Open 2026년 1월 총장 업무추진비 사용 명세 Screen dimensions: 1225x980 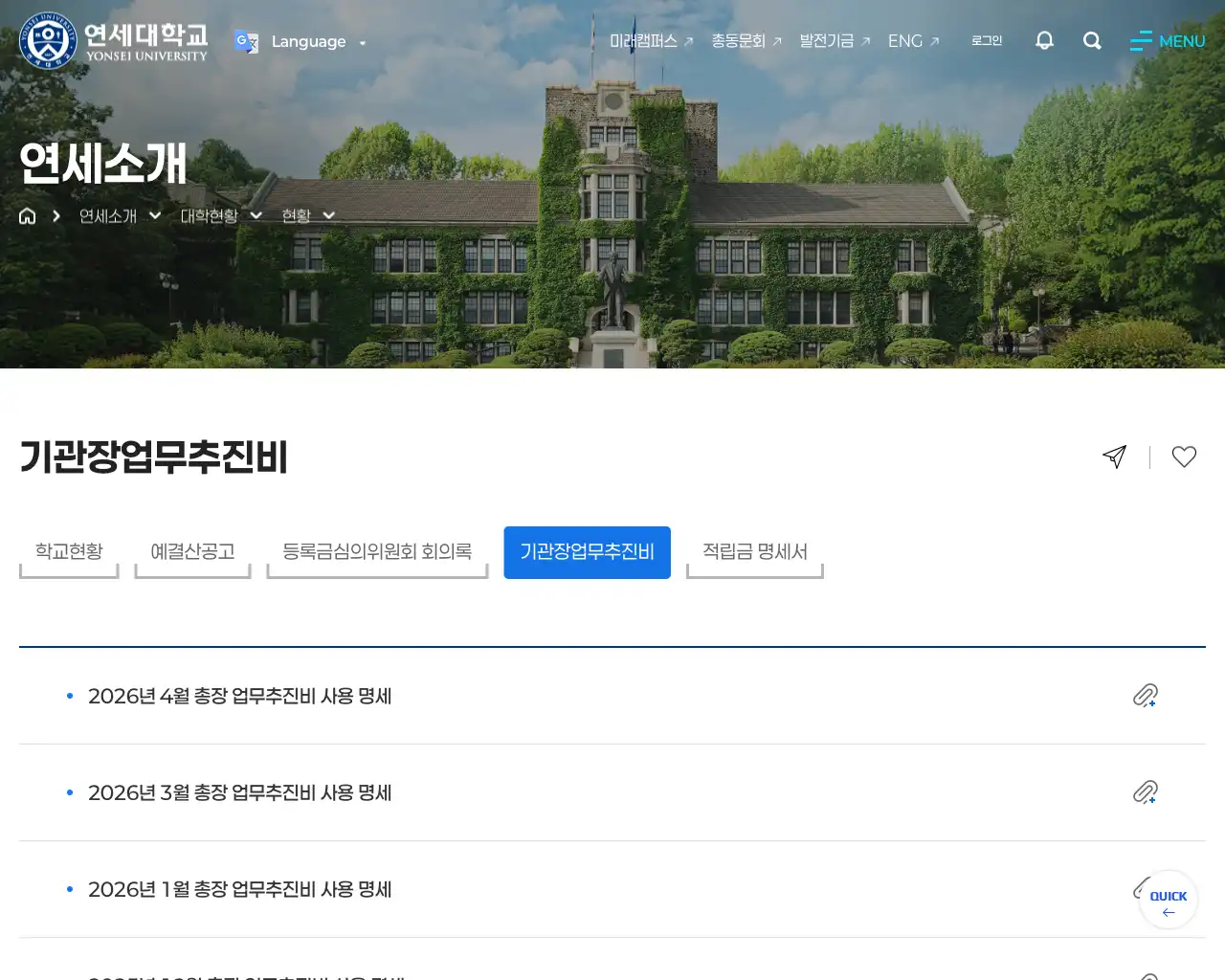coord(239,889)
